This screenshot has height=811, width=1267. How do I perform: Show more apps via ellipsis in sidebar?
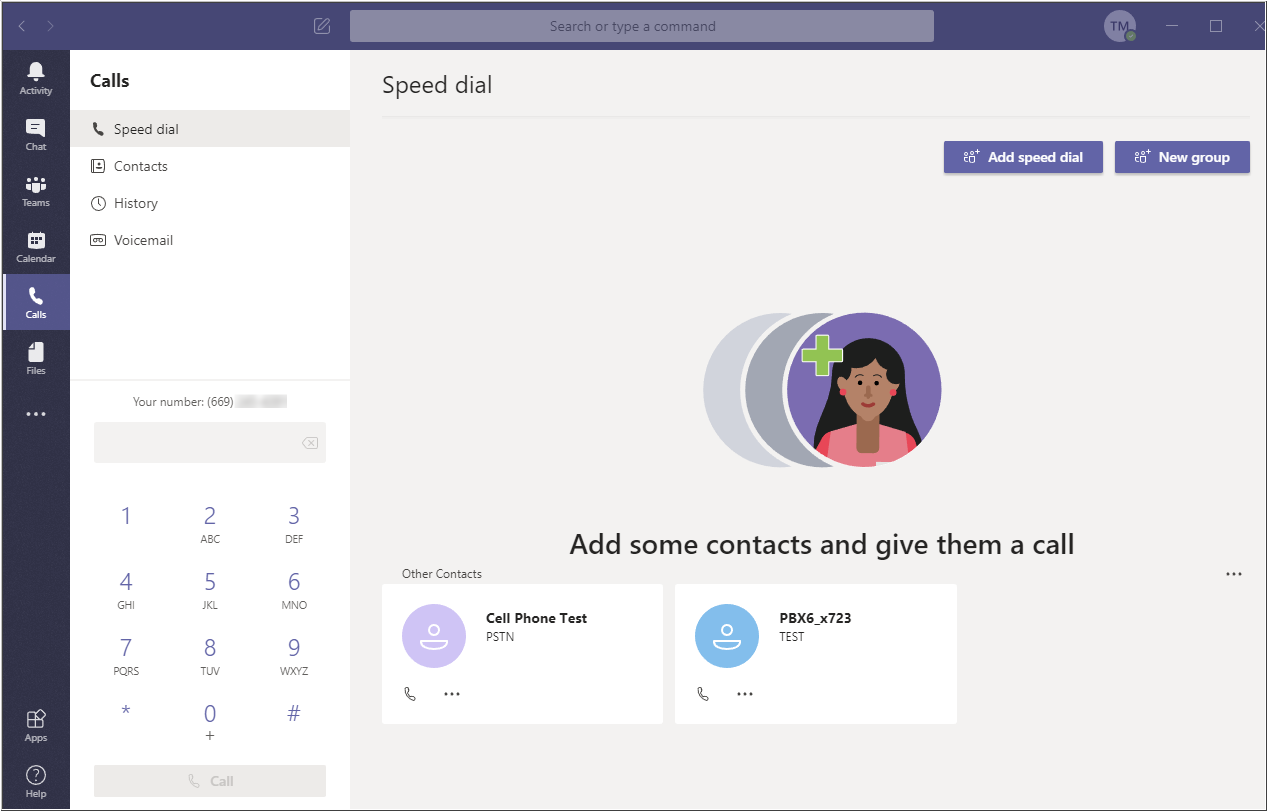click(x=36, y=414)
